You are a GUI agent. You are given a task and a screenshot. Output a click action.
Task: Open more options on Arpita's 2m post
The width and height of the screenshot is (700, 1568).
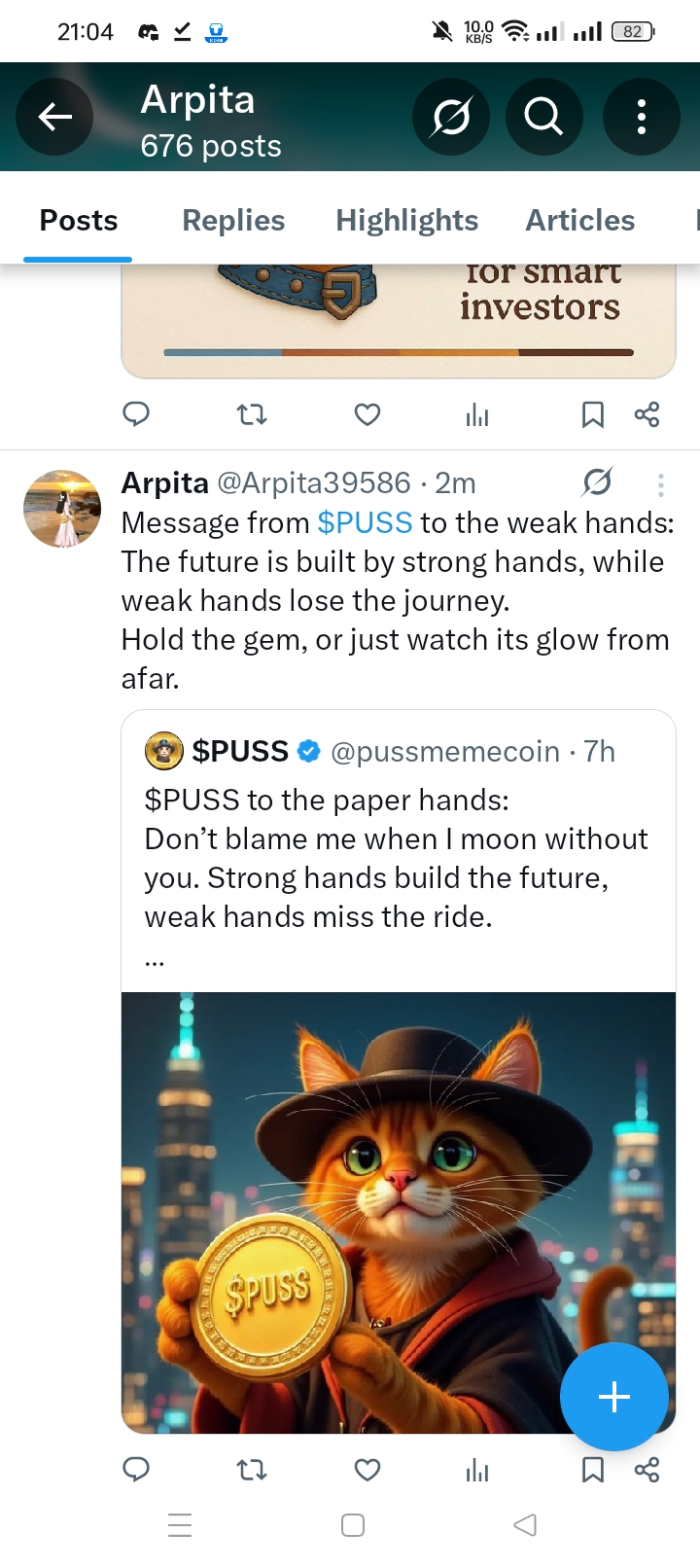[660, 484]
